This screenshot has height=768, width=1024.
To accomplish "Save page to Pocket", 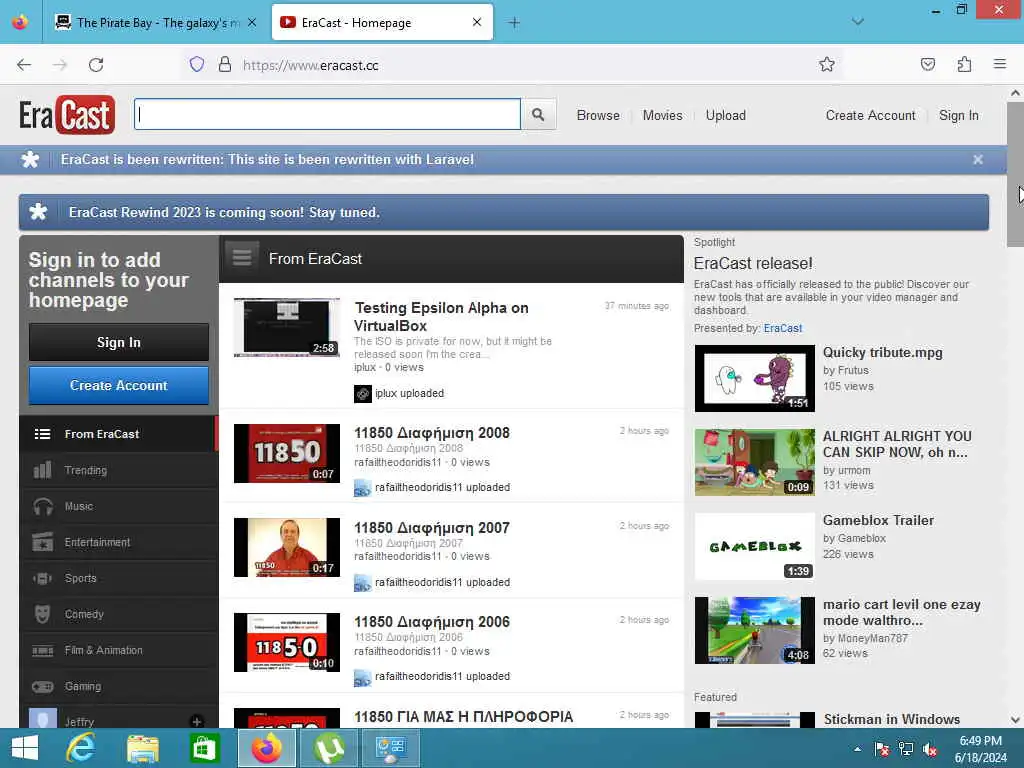I will (x=927, y=65).
